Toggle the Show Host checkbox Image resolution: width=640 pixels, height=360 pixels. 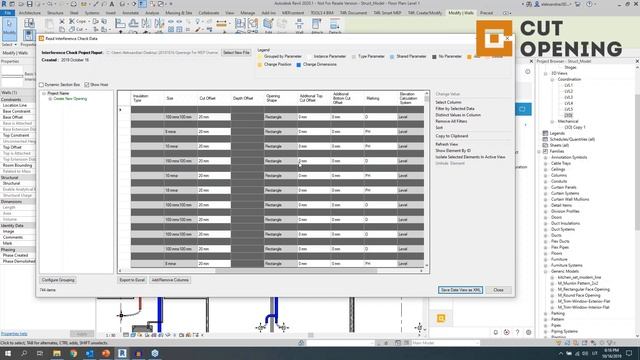click(87, 85)
